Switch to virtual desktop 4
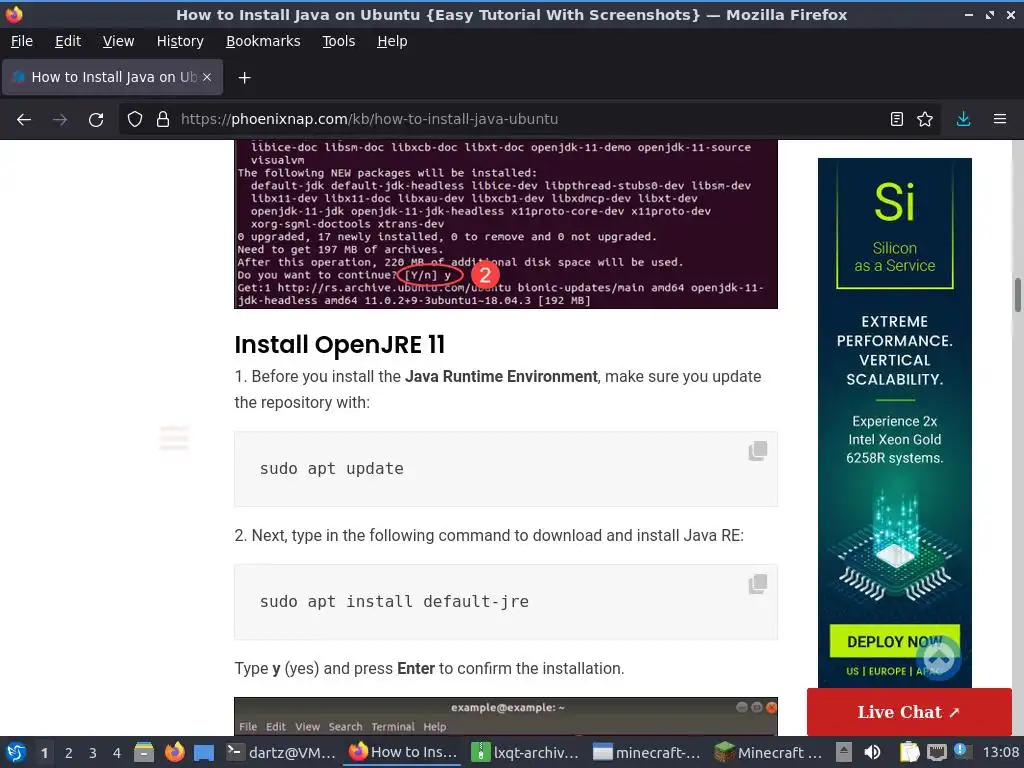Image resolution: width=1024 pixels, height=768 pixels. (x=117, y=753)
